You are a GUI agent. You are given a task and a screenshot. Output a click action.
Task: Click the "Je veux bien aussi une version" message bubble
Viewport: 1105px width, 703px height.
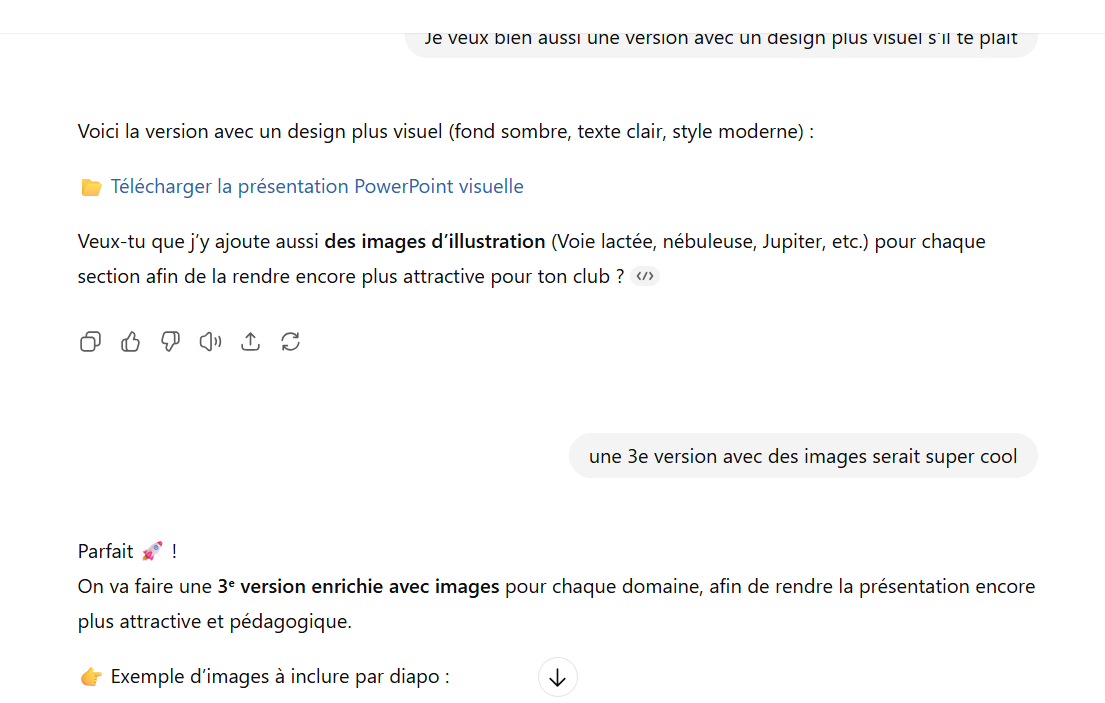(x=720, y=40)
